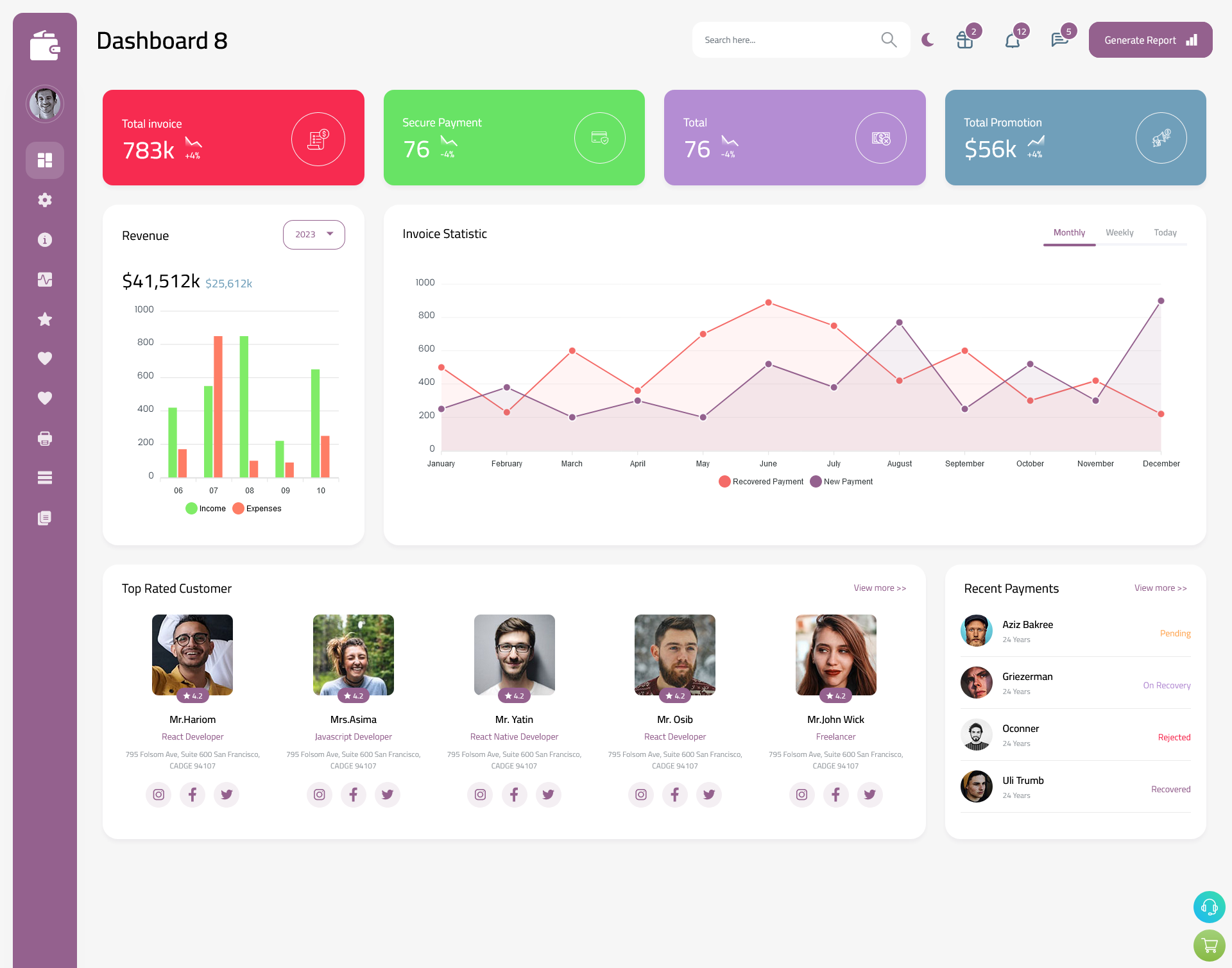The image size is (1232, 968).
Task: Open the settings gear icon
Action: [x=44, y=199]
